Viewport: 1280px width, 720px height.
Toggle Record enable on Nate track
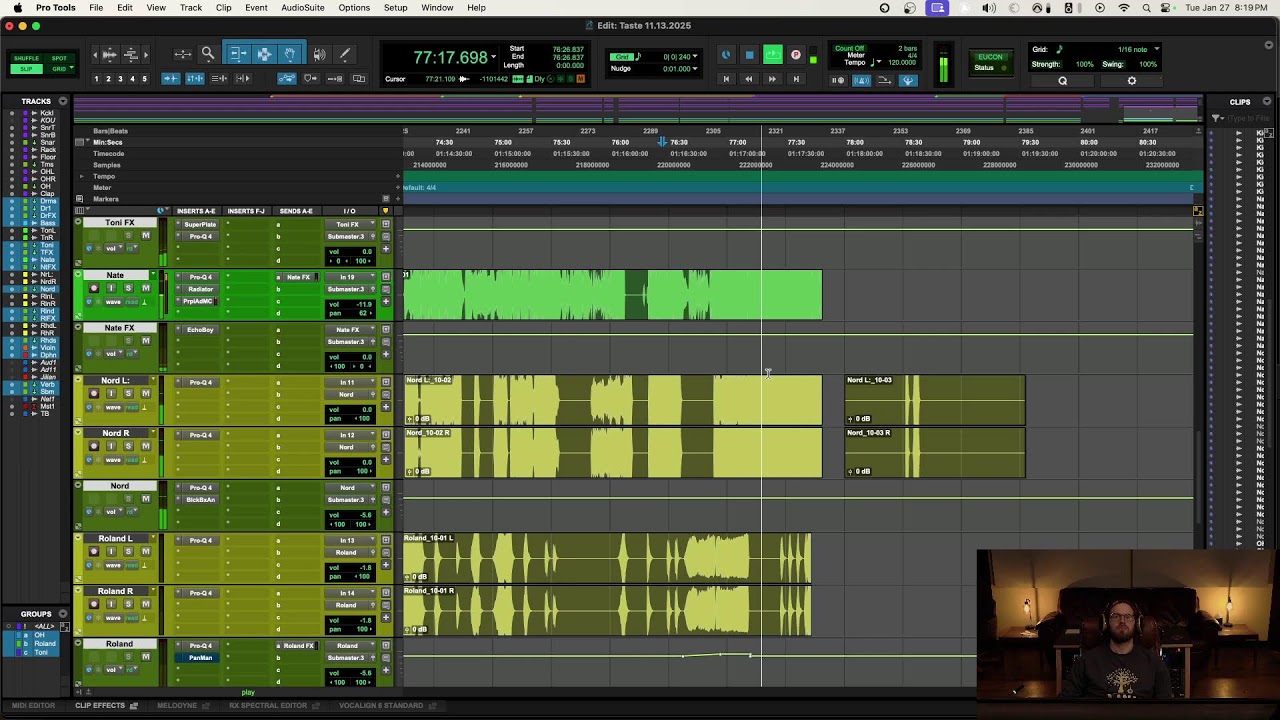(94, 288)
